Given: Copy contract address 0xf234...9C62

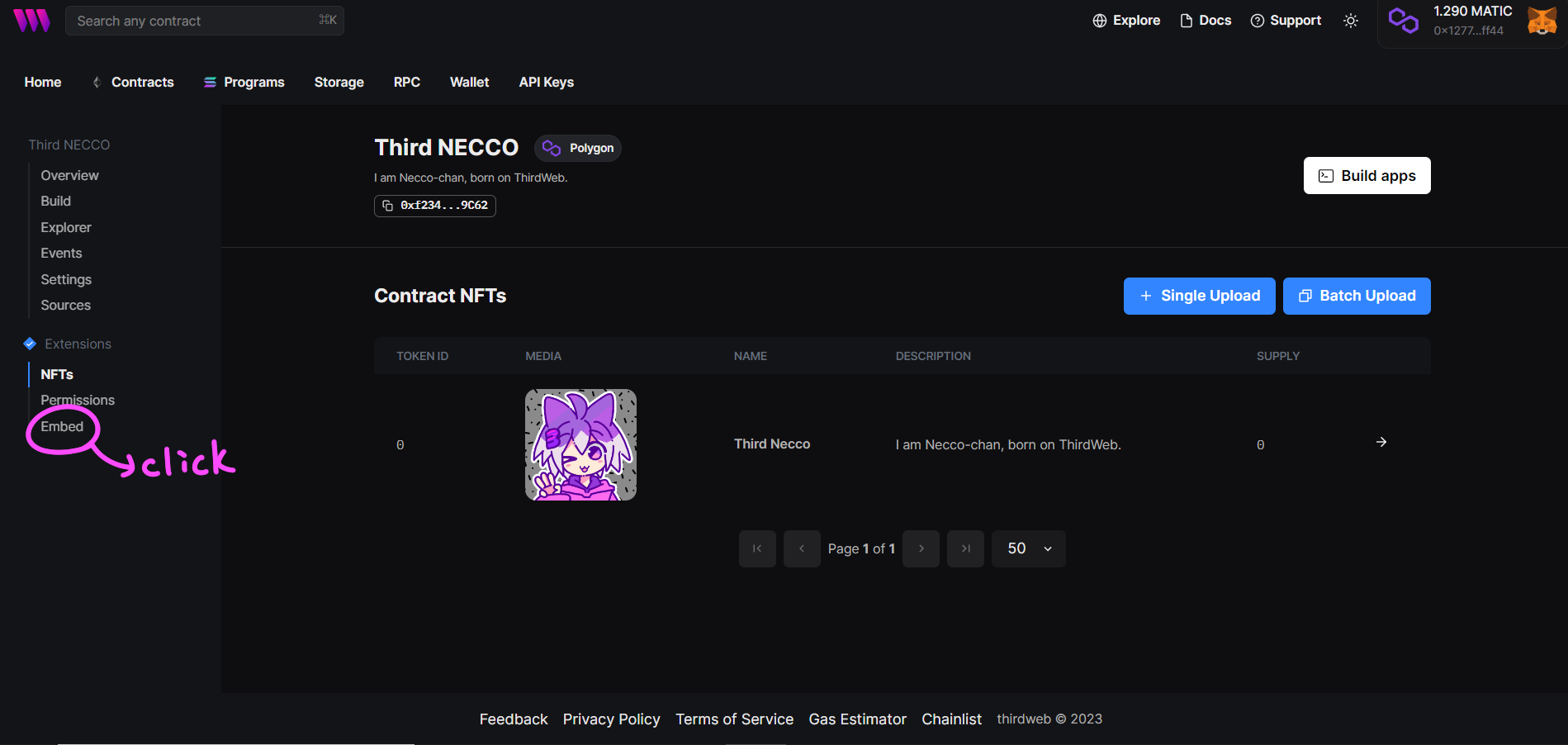Looking at the screenshot, I should (435, 206).
